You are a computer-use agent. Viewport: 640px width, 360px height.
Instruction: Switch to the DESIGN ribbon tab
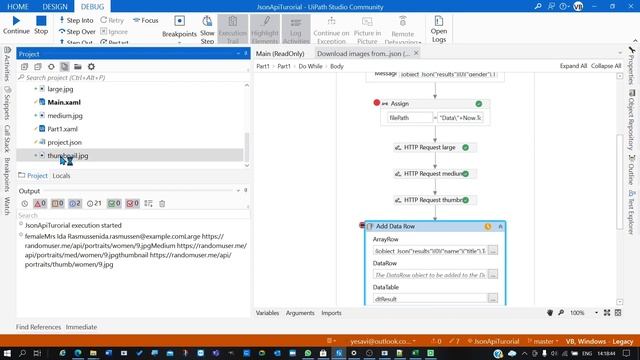(x=55, y=7)
